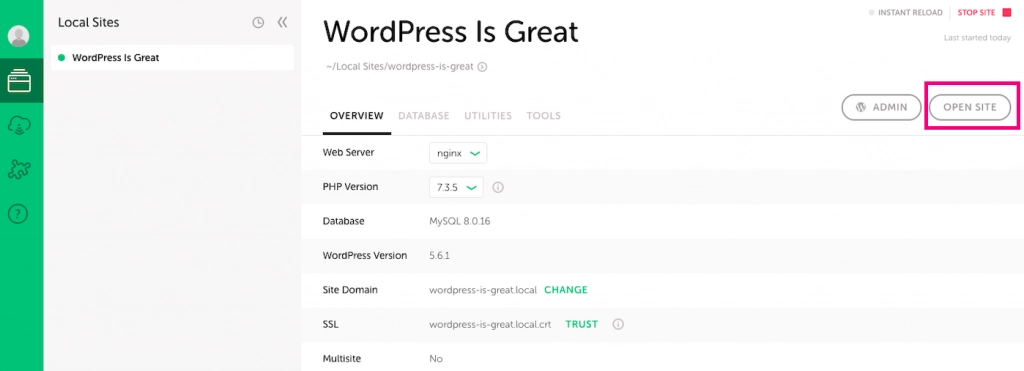Click the Last started today text
The image size is (1024, 371).
coord(977,38)
